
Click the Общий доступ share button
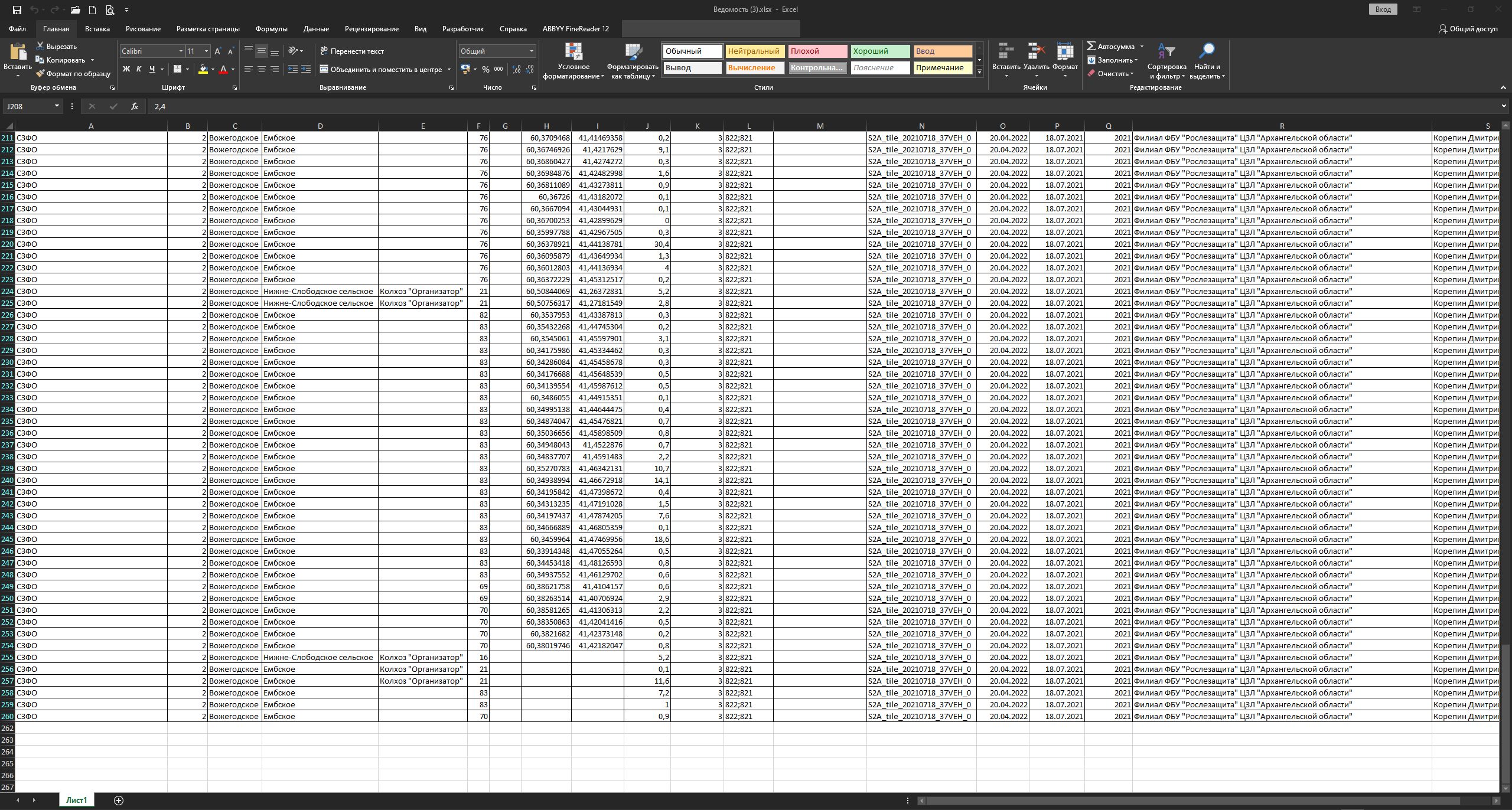pyautogui.click(x=1468, y=29)
